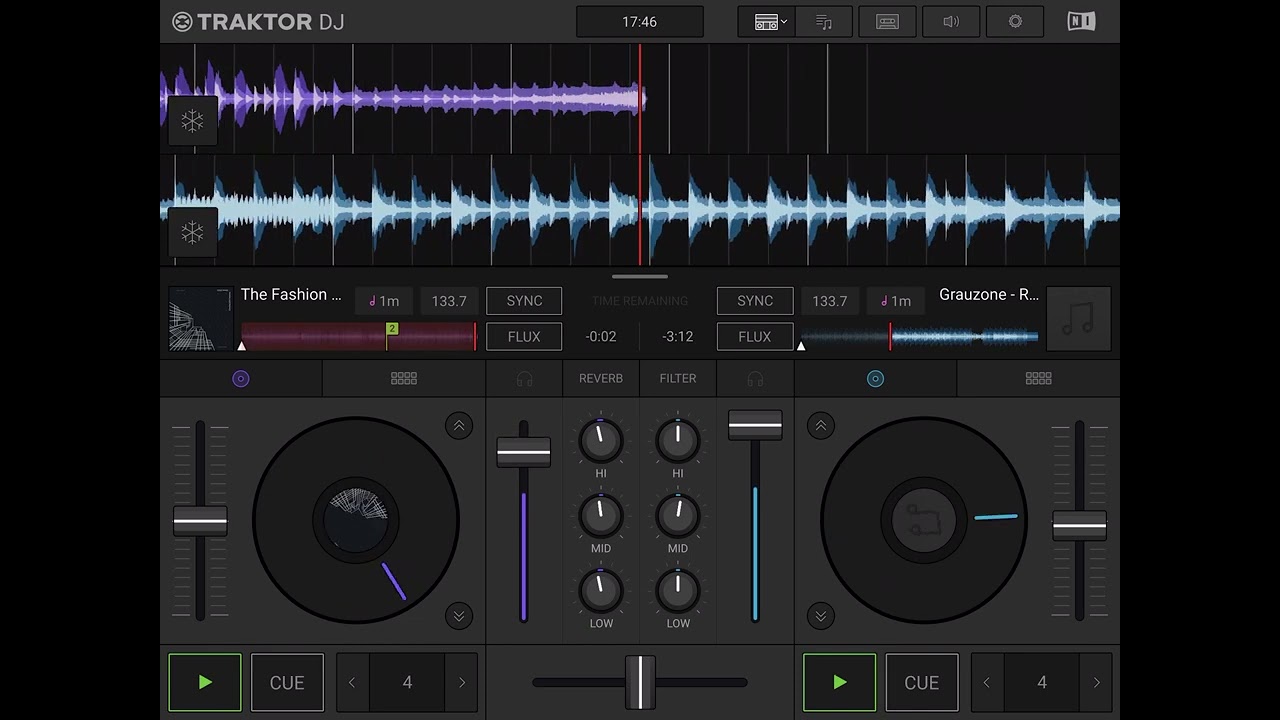Viewport: 1280px width, 720px height.
Task: Switch to REVERB effect tab
Action: click(601, 378)
